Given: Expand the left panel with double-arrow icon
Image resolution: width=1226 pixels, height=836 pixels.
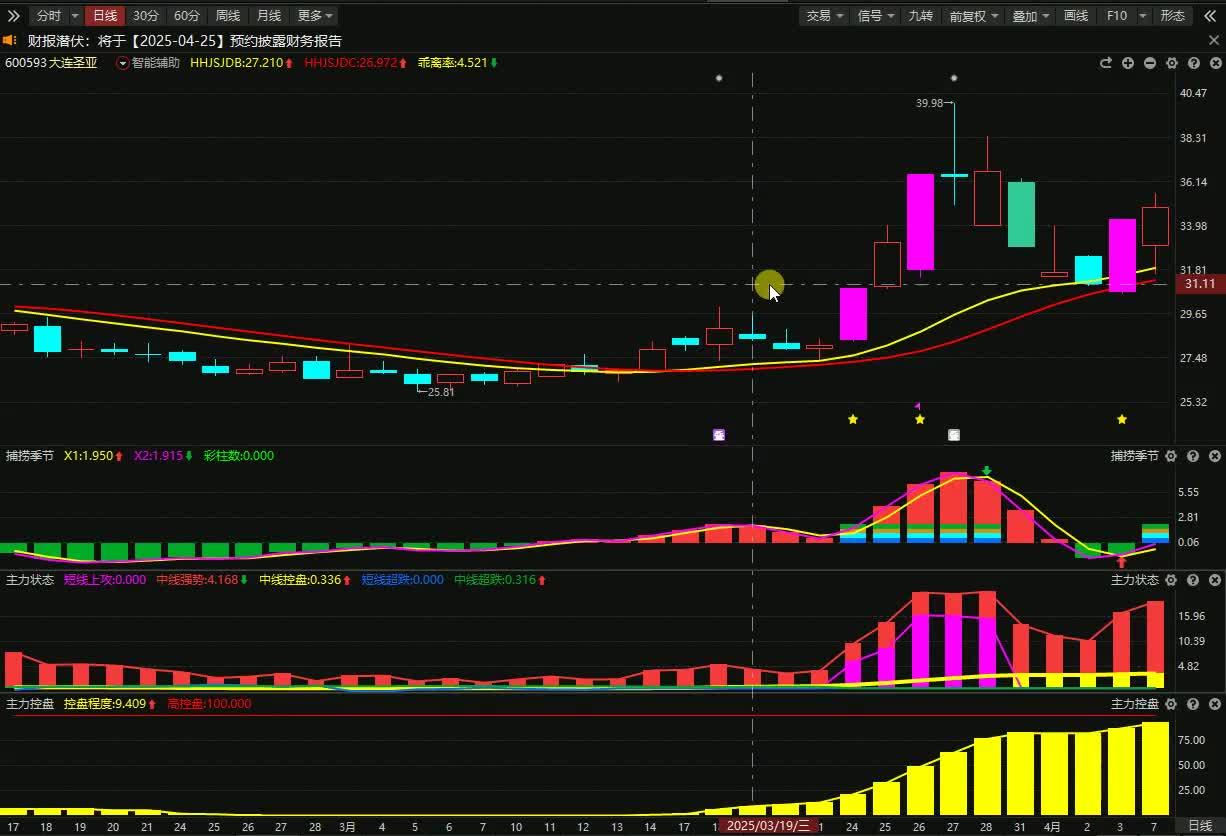Looking at the screenshot, I should (x=13, y=16).
